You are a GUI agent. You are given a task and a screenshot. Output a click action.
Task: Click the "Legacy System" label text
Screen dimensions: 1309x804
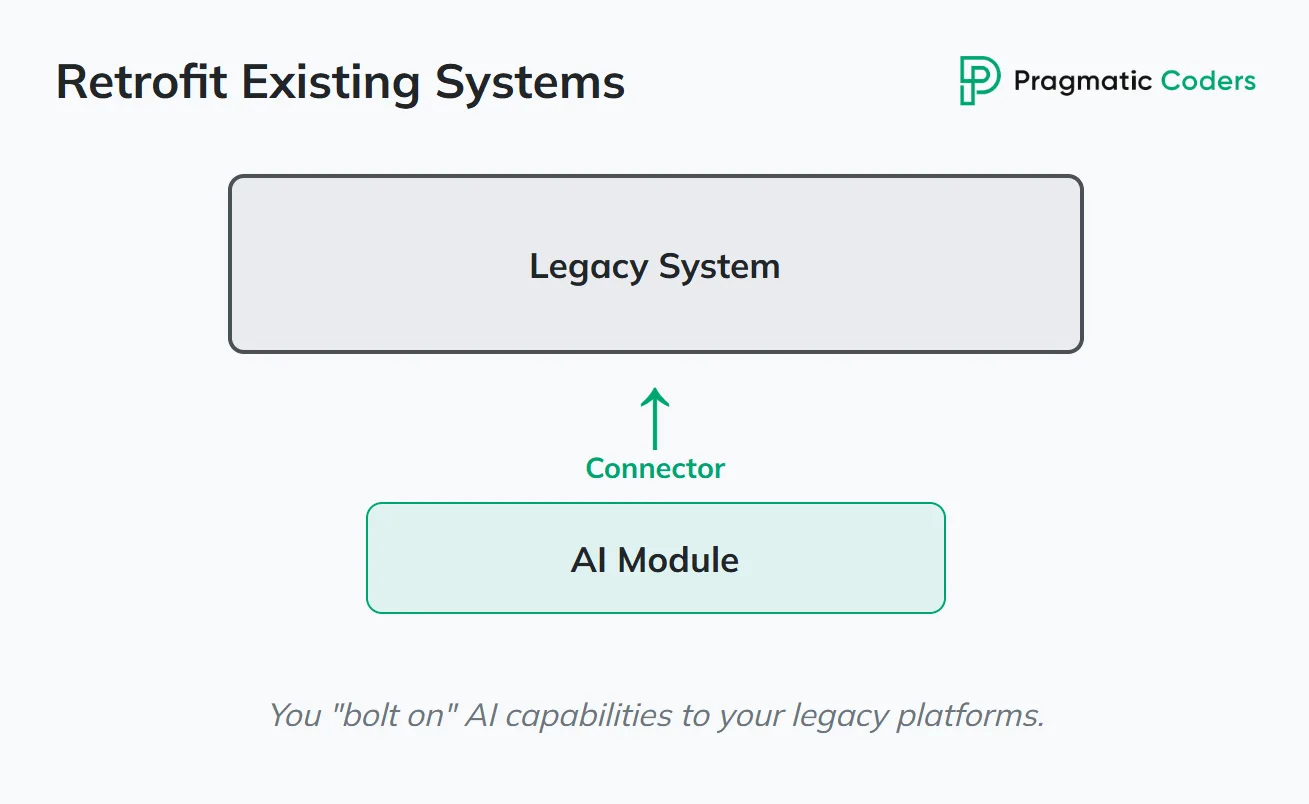(655, 266)
